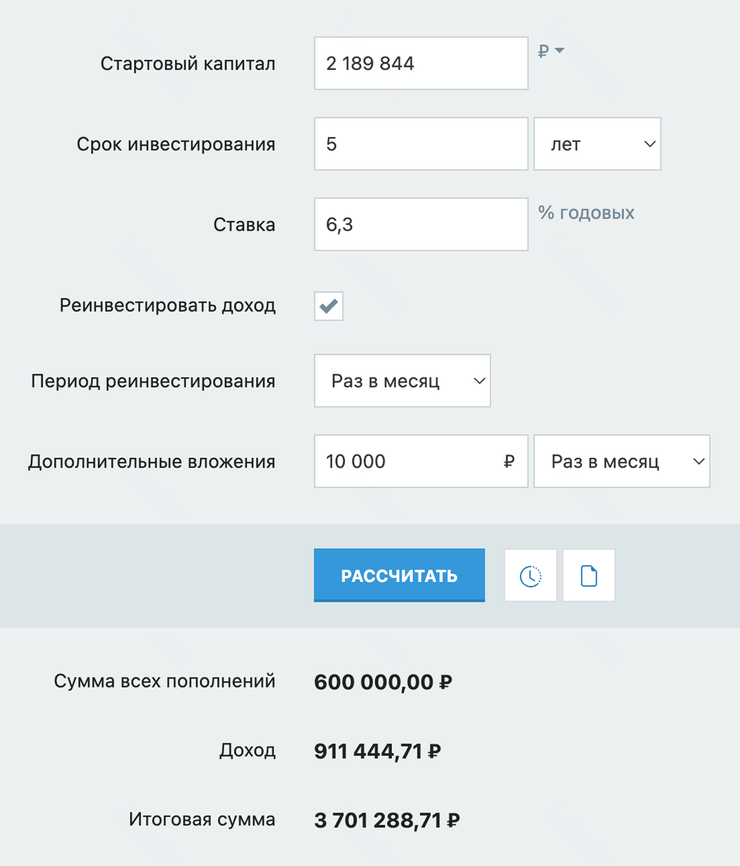Click the % годовых text
This screenshot has width=740, height=866.
(586, 213)
